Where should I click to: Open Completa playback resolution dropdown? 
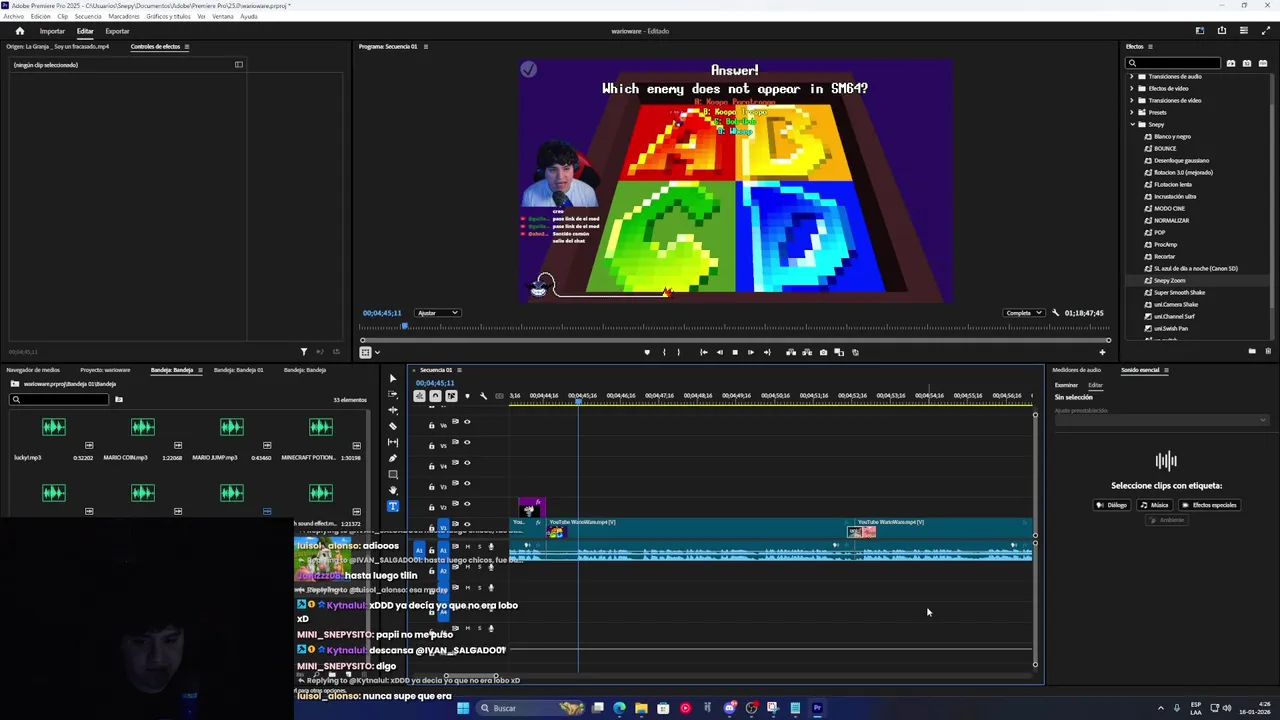pyautogui.click(x=1024, y=313)
